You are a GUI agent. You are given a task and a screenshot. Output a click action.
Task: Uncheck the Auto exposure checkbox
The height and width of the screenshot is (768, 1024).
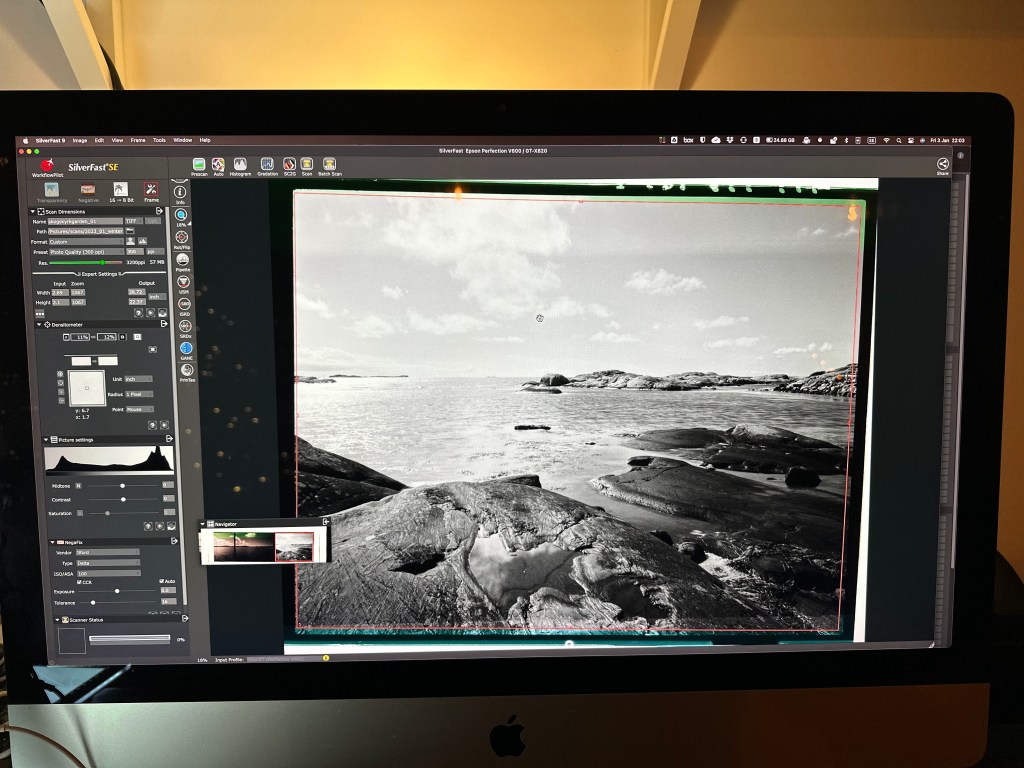pyautogui.click(x=161, y=581)
